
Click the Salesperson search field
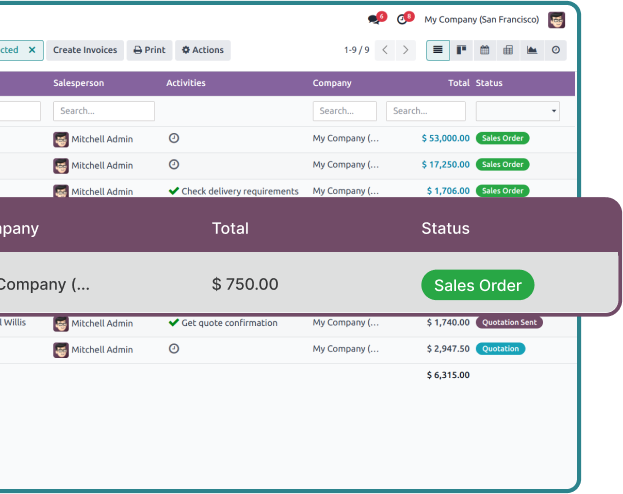pyautogui.click(x=104, y=111)
